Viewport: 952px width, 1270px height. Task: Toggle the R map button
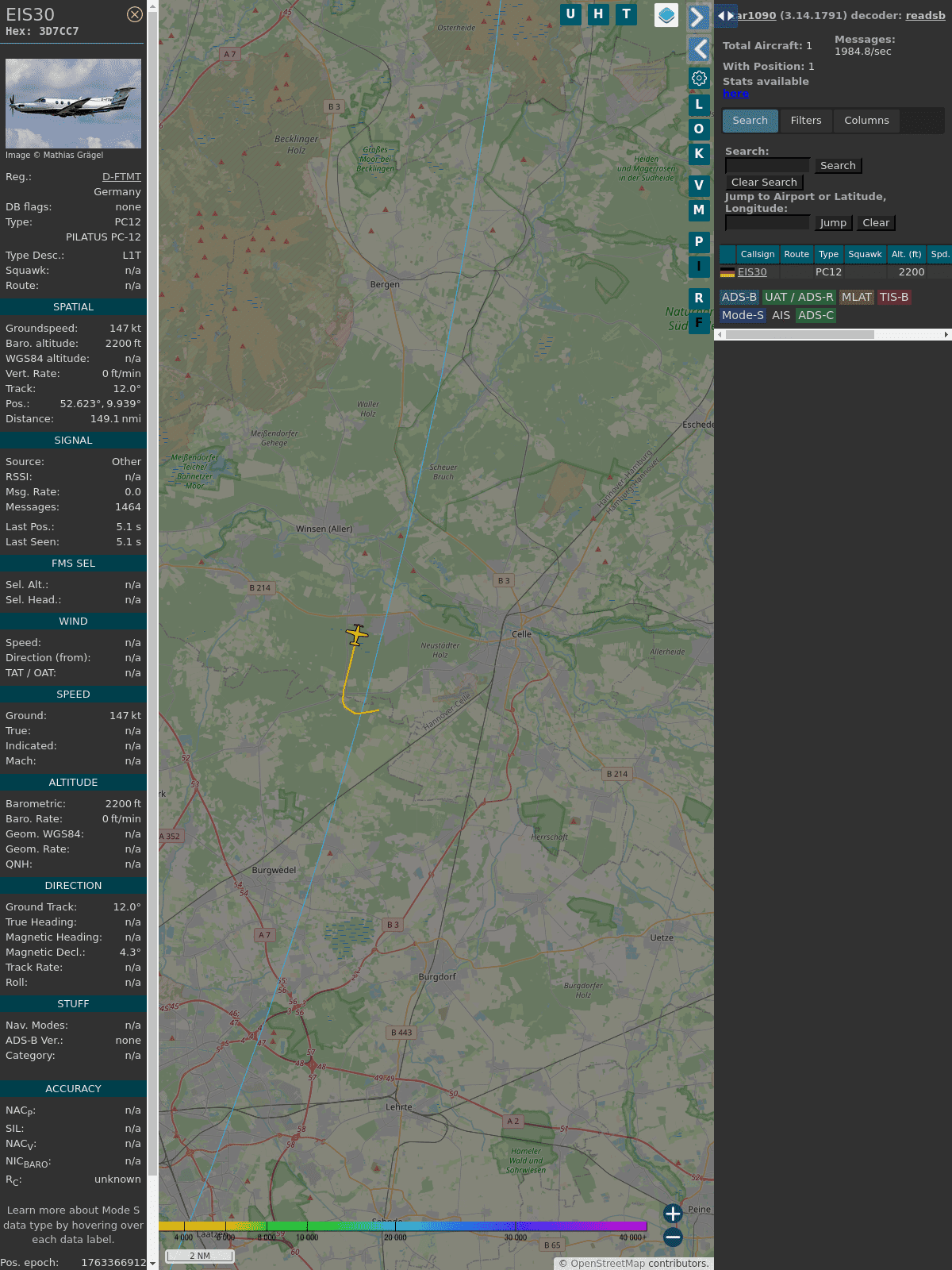coord(699,298)
